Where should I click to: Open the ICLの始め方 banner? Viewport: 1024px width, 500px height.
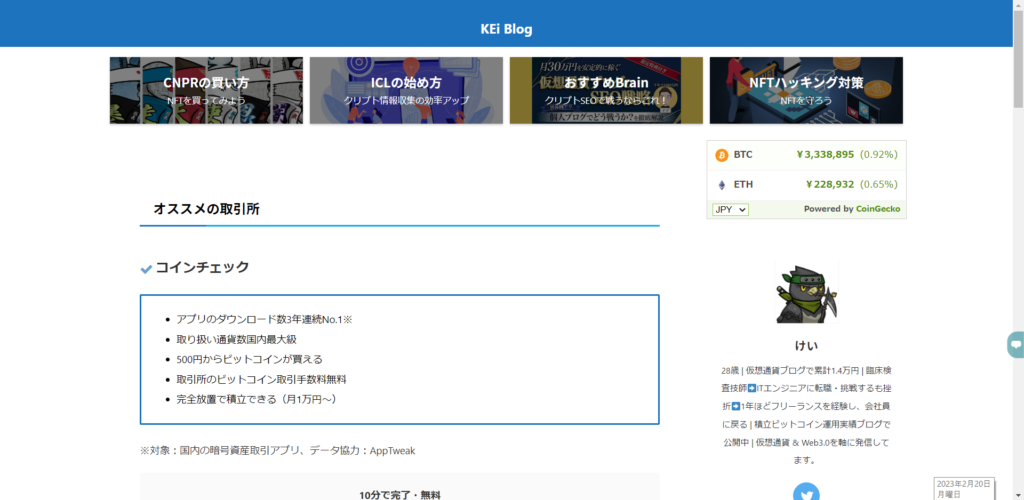tap(406, 90)
